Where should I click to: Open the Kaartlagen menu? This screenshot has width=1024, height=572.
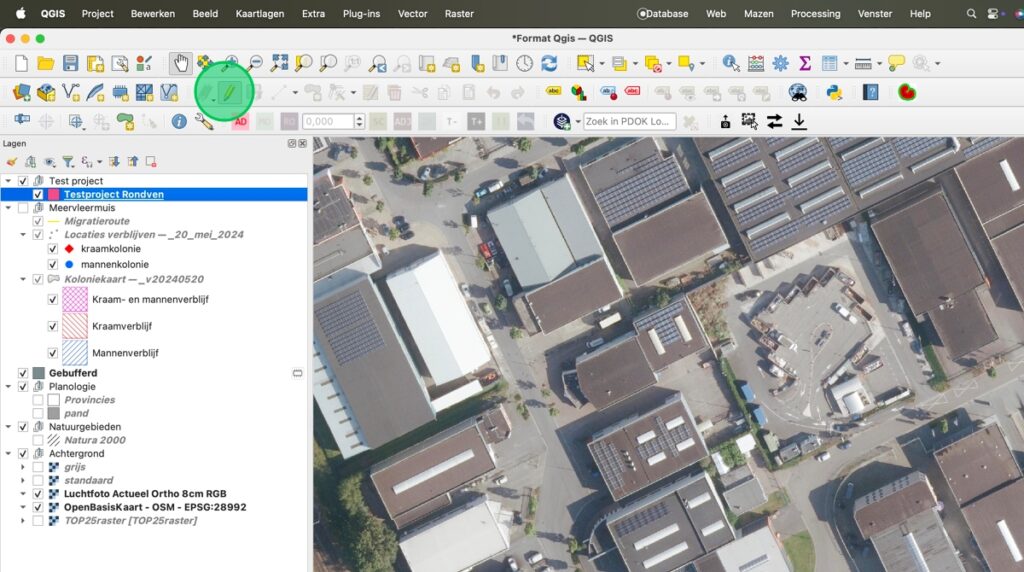click(x=259, y=14)
